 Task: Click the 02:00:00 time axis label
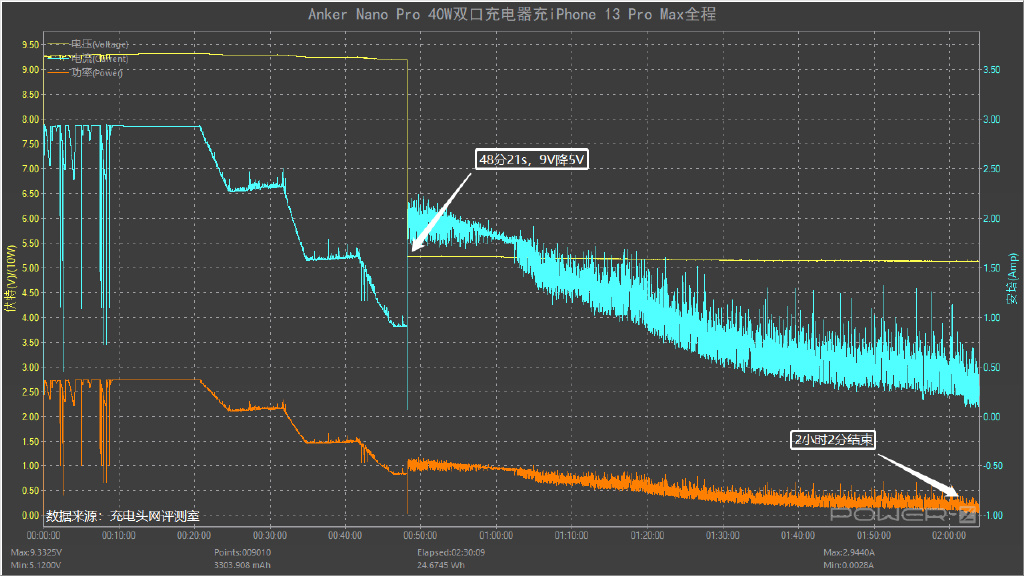(949, 536)
